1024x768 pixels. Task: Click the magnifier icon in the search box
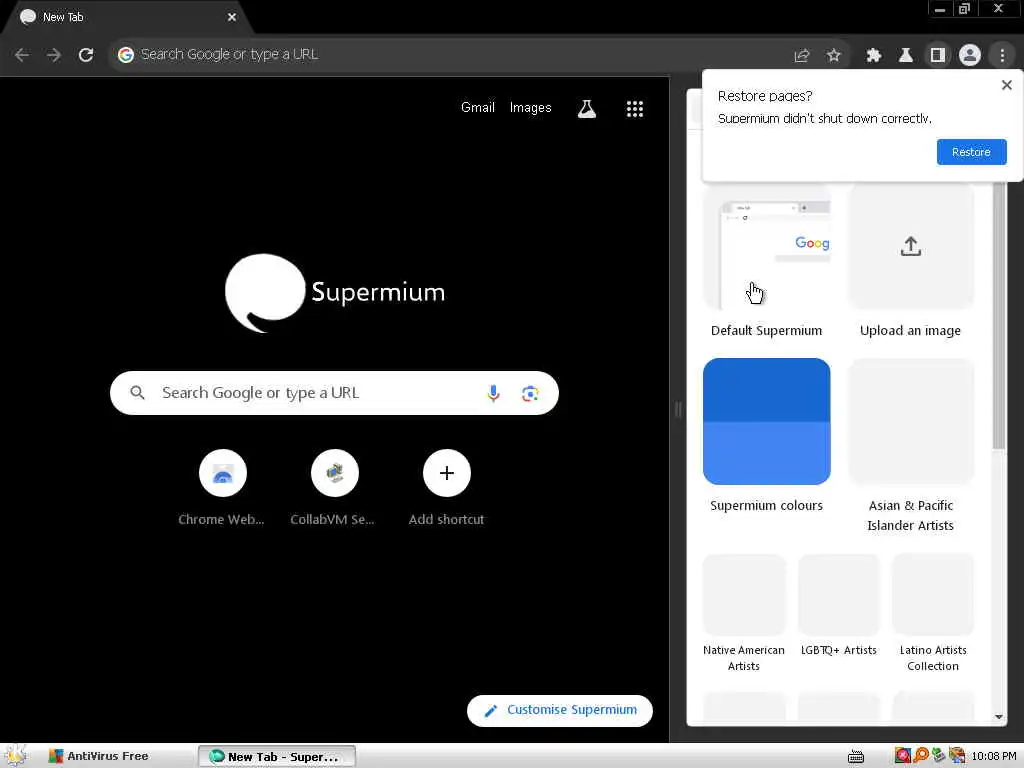pos(137,392)
